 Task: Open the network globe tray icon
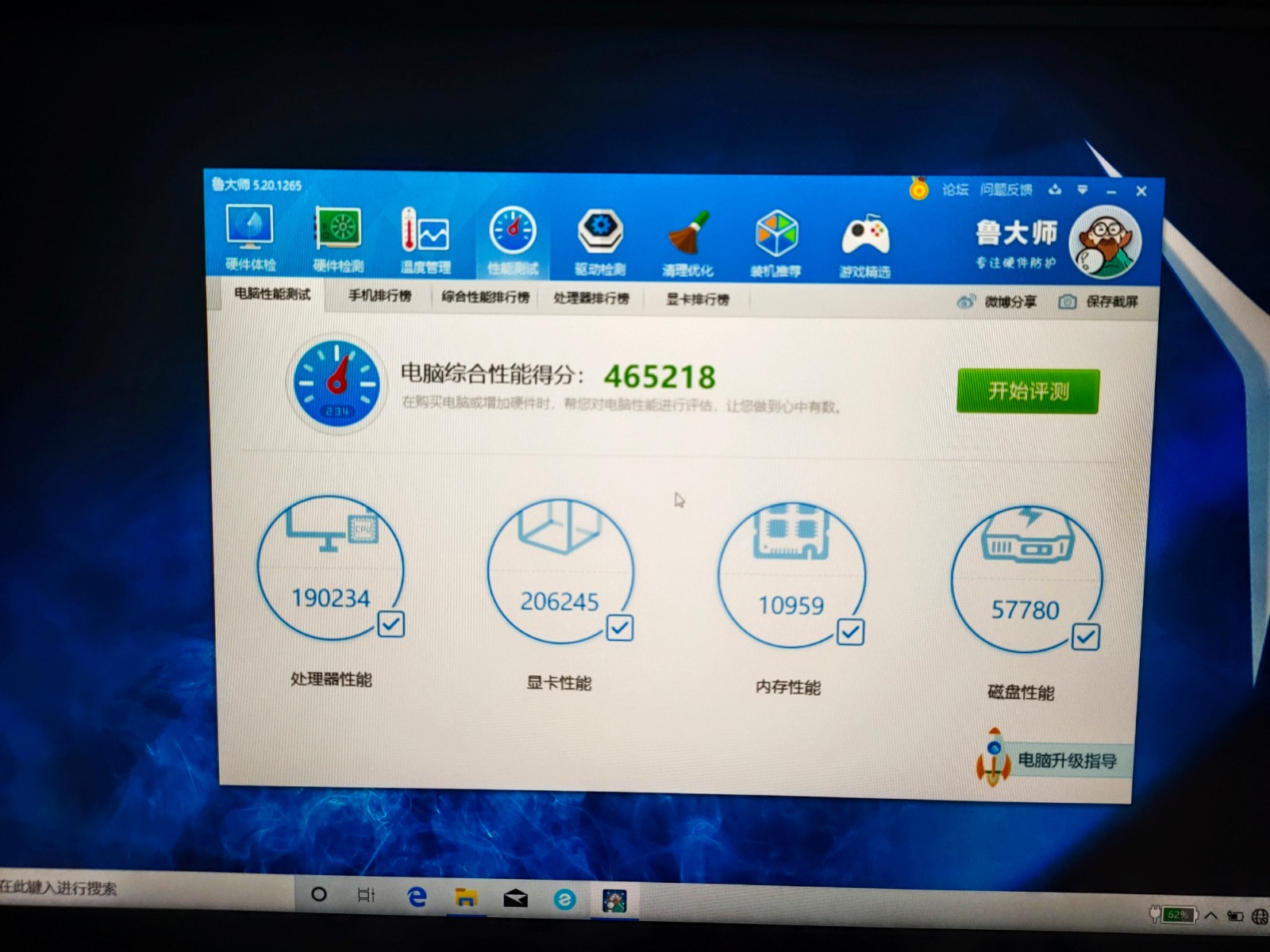tap(1260, 917)
